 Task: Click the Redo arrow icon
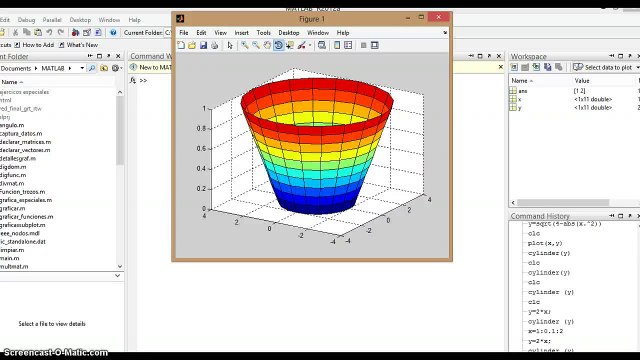point(61,32)
